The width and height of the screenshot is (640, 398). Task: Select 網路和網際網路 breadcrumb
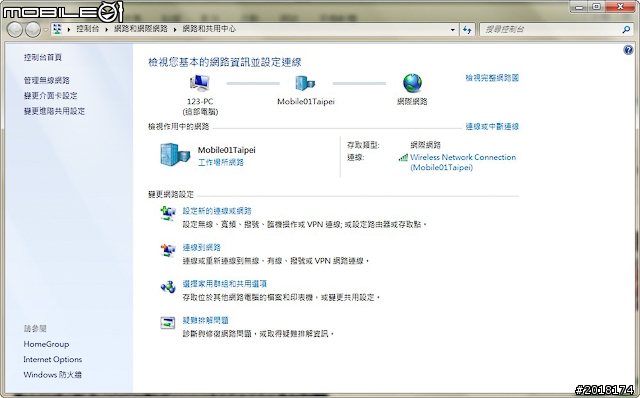141,29
